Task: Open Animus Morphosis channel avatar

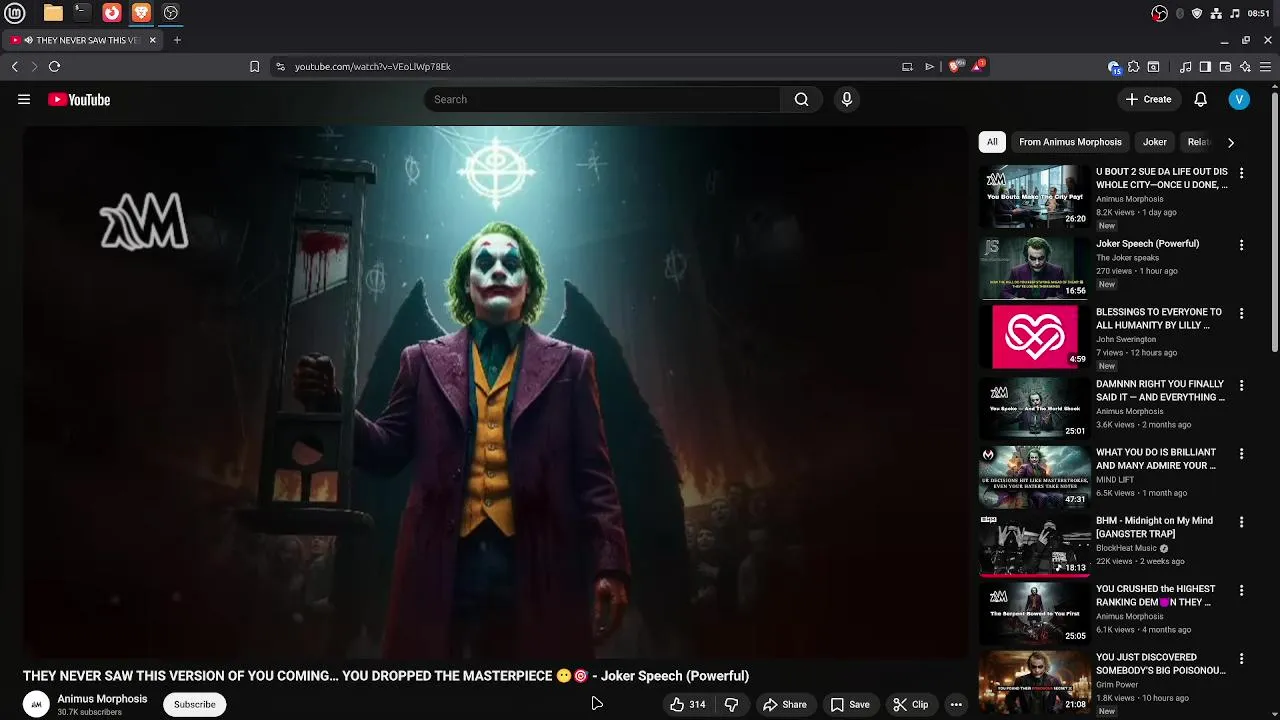Action: 36,704
